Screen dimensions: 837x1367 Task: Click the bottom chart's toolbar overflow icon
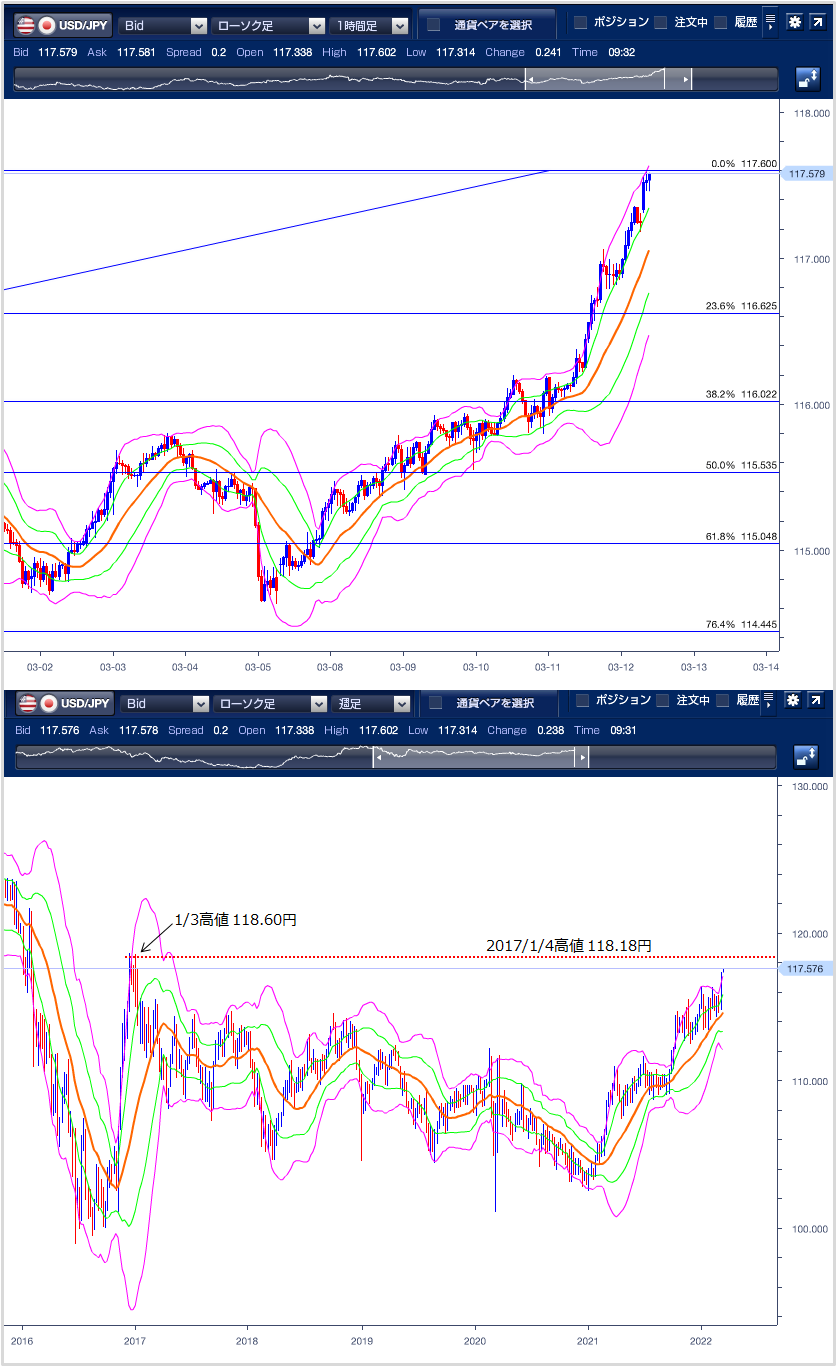(x=769, y=701)
